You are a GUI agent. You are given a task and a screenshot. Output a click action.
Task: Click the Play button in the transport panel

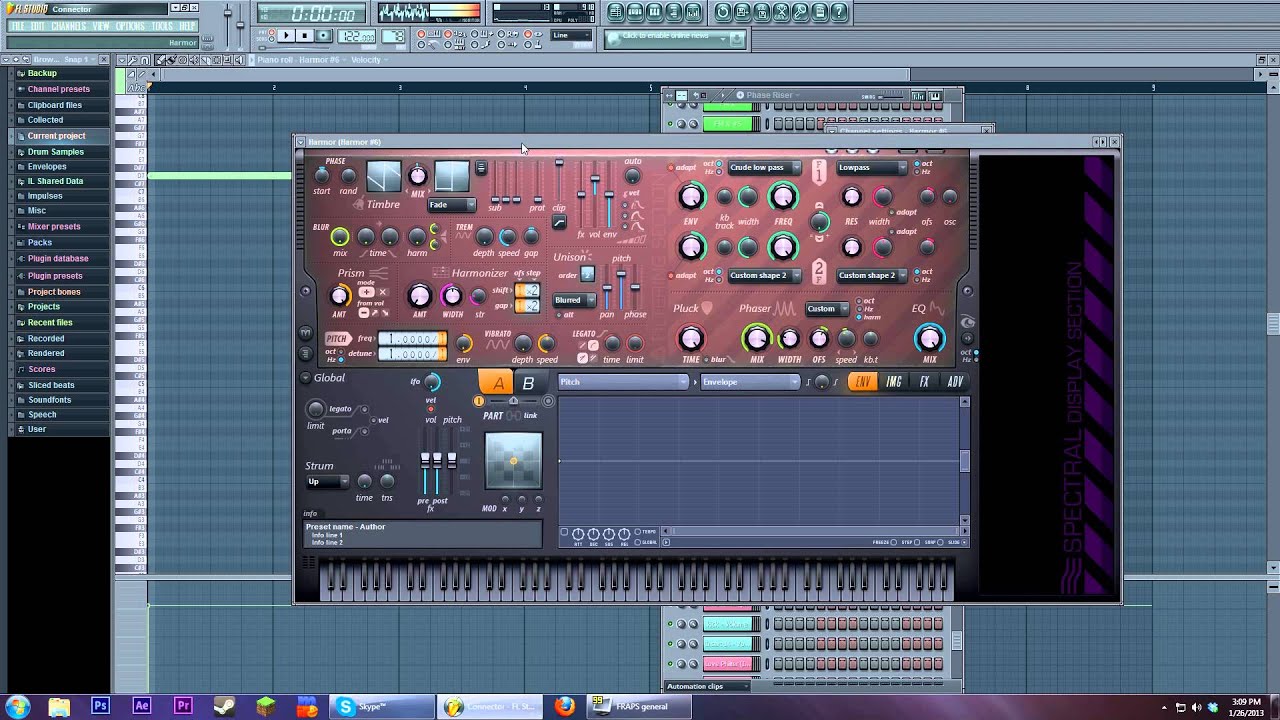click(x=285, y=36)
